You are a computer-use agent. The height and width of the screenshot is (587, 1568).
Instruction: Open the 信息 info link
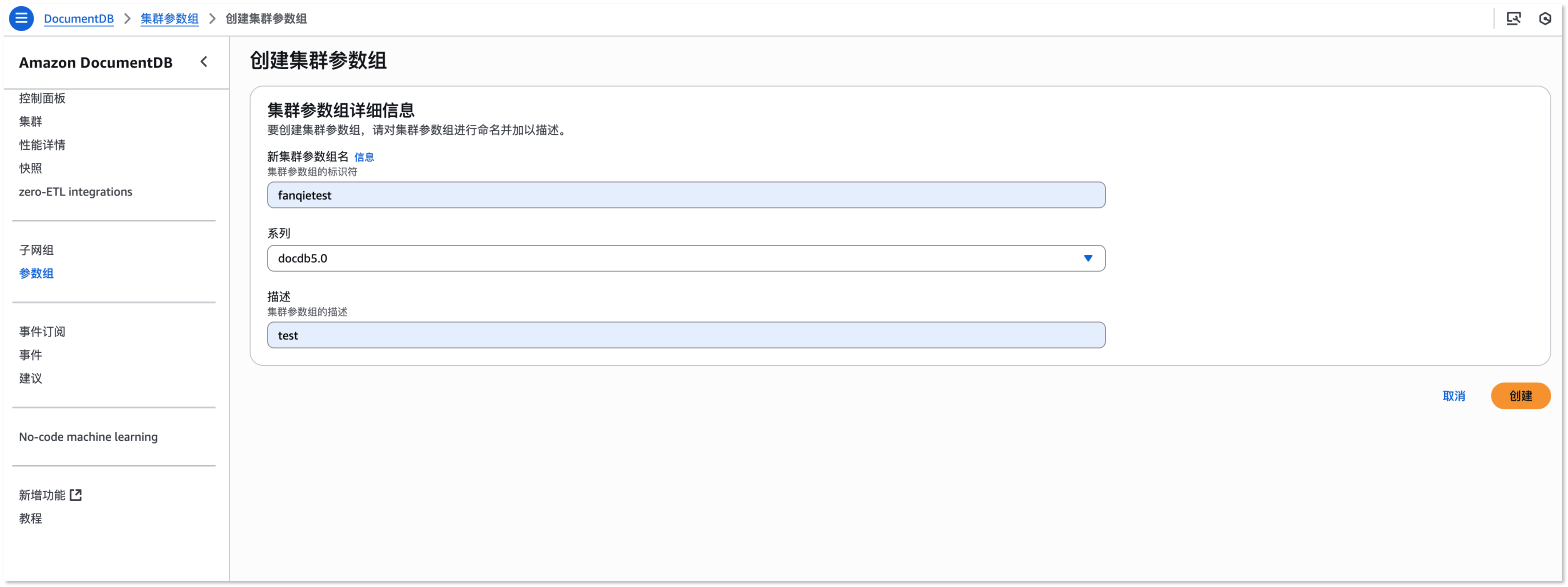(x=364, y=157)
